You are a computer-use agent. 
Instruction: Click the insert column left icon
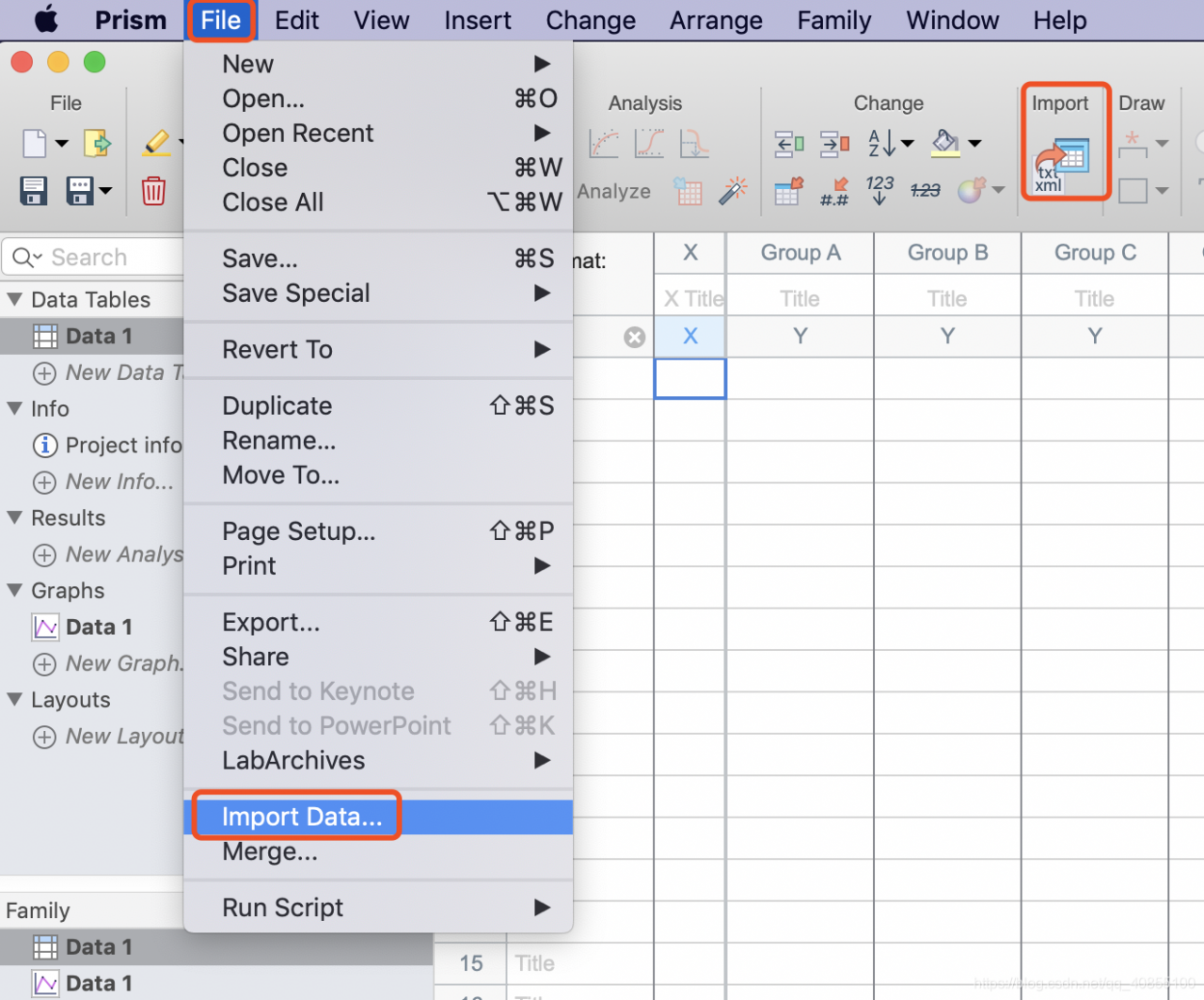coord(788,143)
